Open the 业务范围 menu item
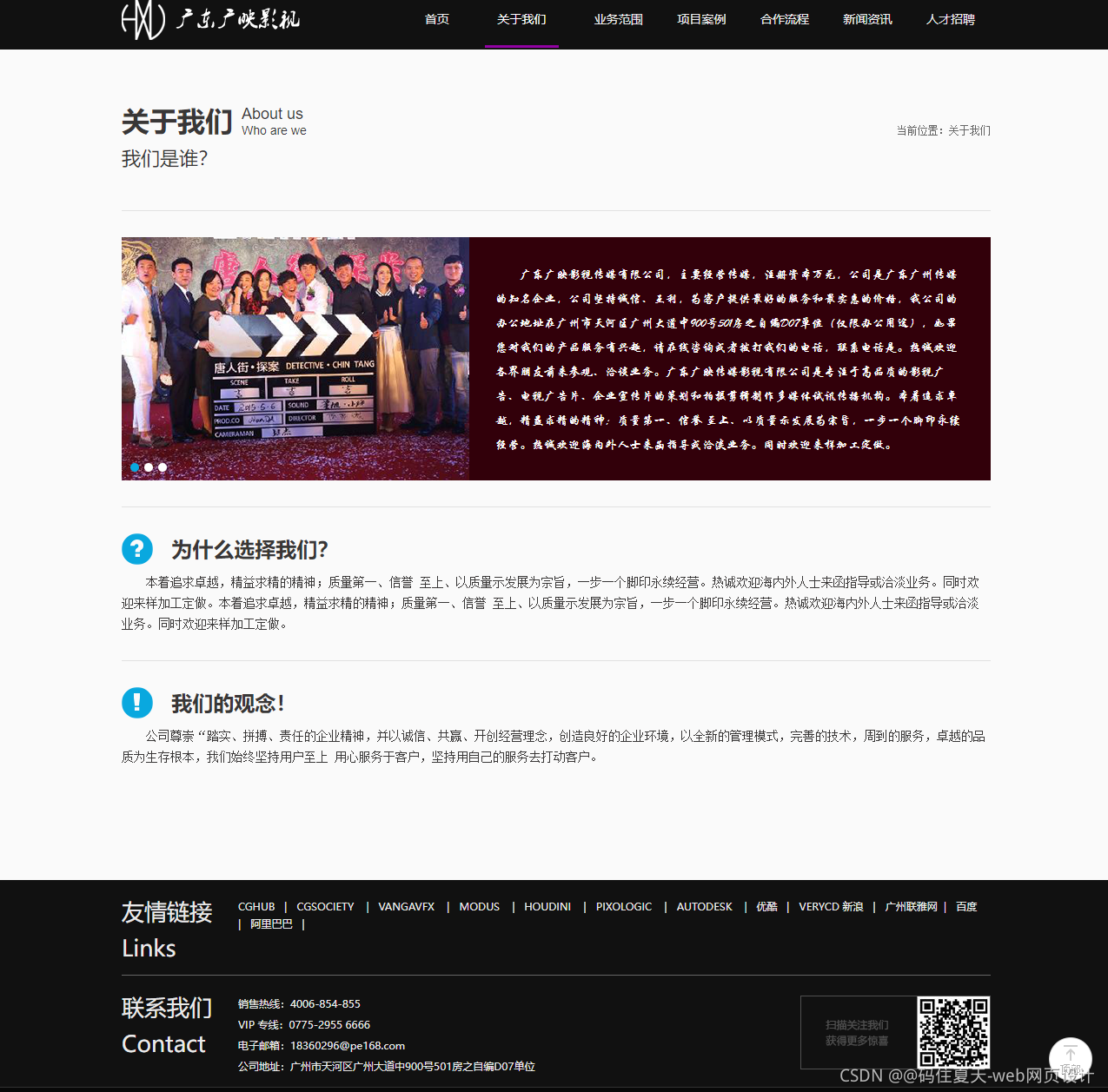 (x=618, y=19)
